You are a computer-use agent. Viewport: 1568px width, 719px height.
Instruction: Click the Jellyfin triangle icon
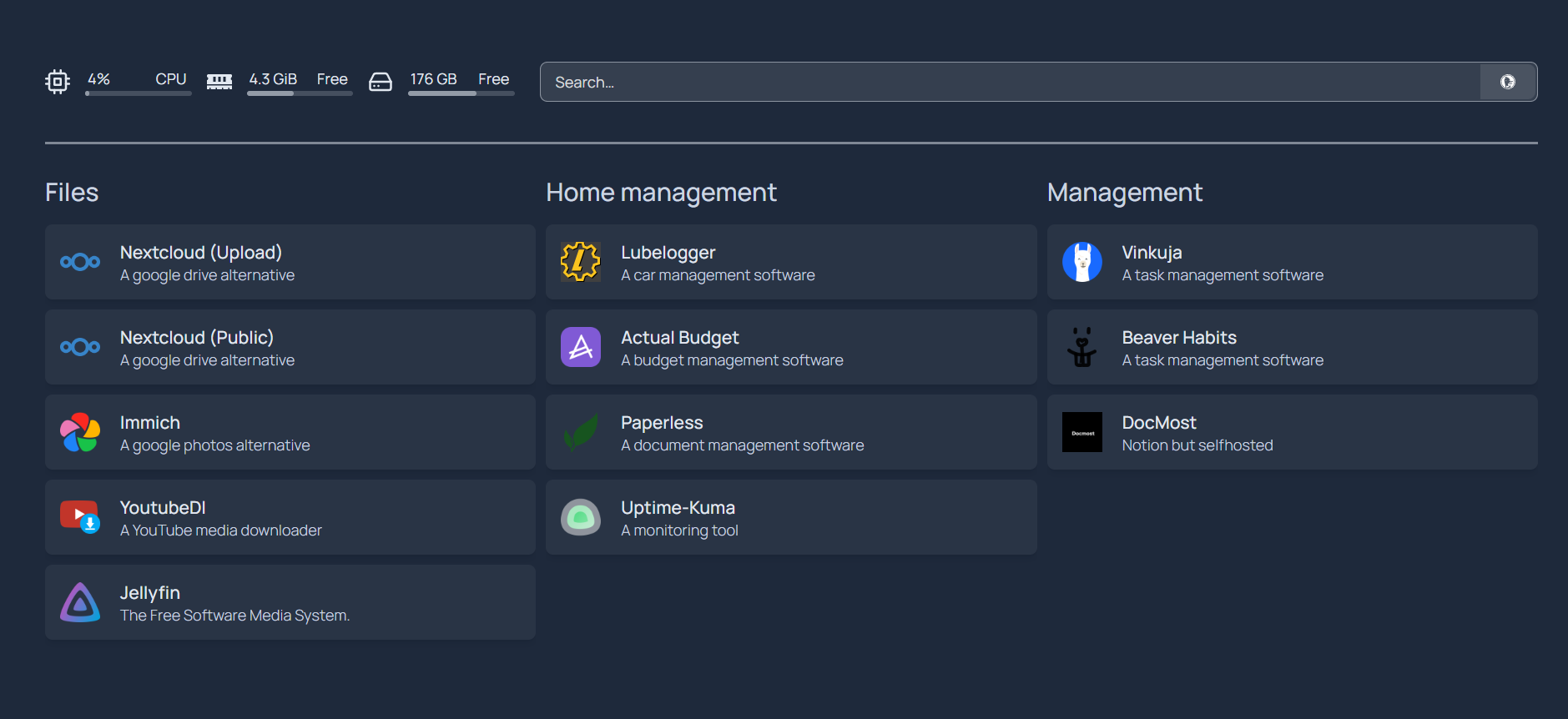80,602
